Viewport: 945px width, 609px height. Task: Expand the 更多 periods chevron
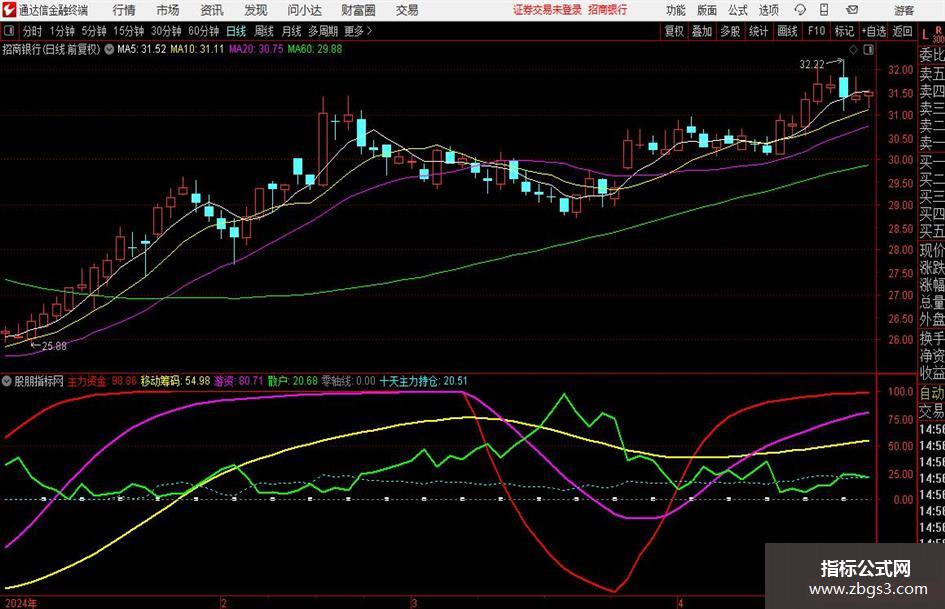pos(369,31)
